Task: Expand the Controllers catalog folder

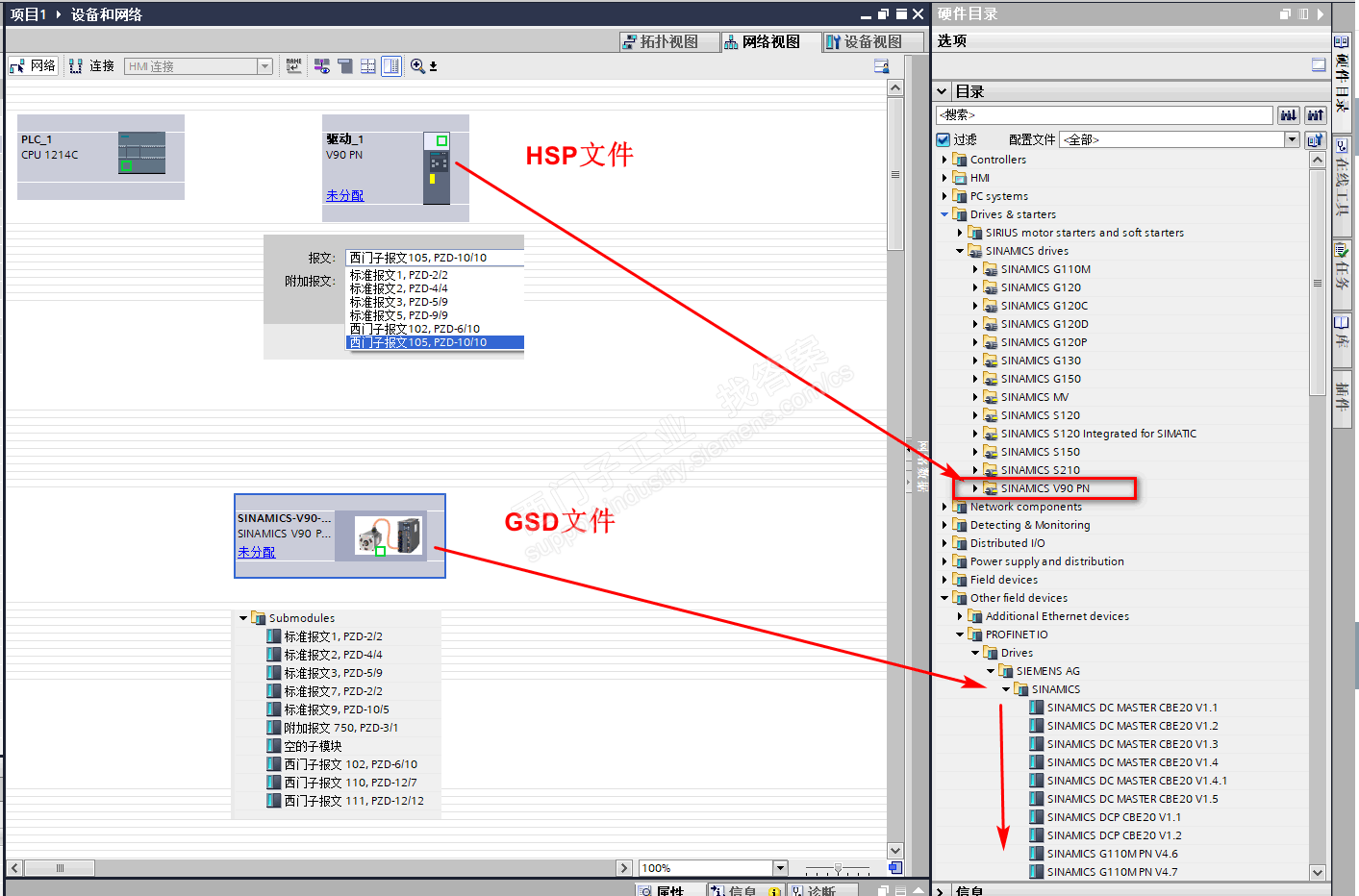Action: [944, 160]
